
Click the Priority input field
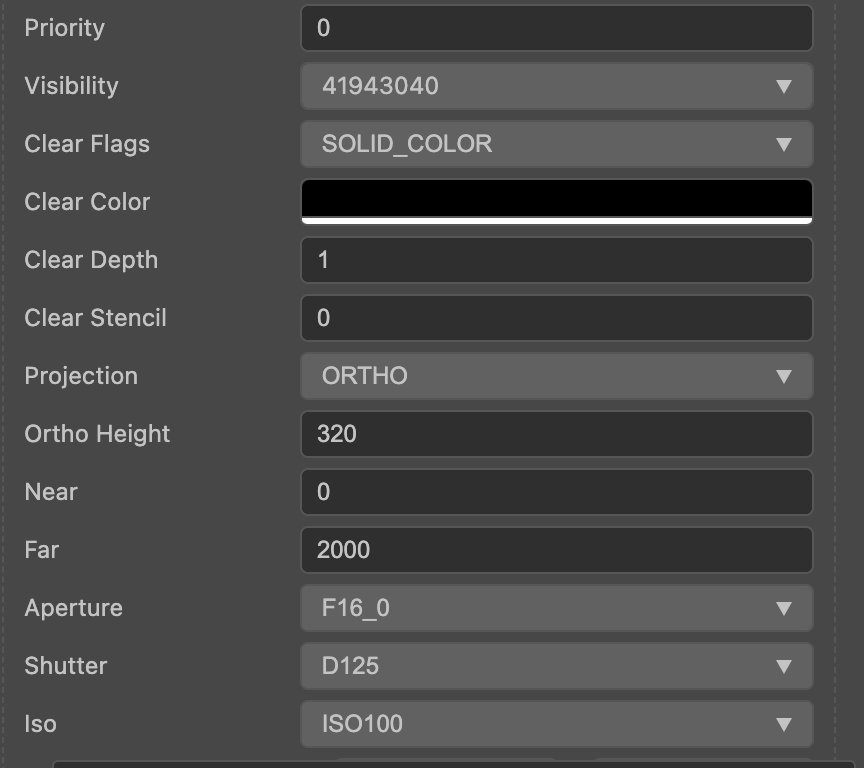click(x=556, y=28)
